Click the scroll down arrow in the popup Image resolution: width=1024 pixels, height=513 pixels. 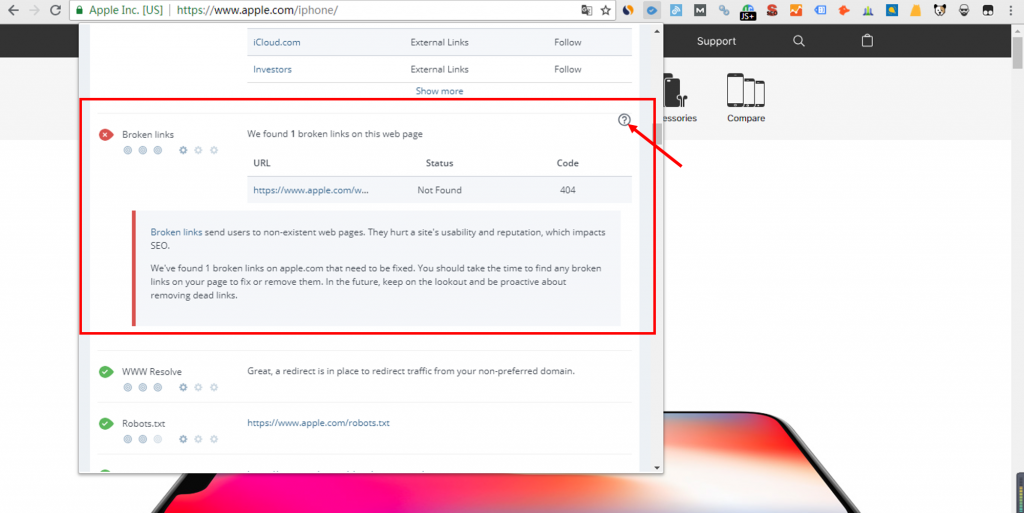click(656, 467)
